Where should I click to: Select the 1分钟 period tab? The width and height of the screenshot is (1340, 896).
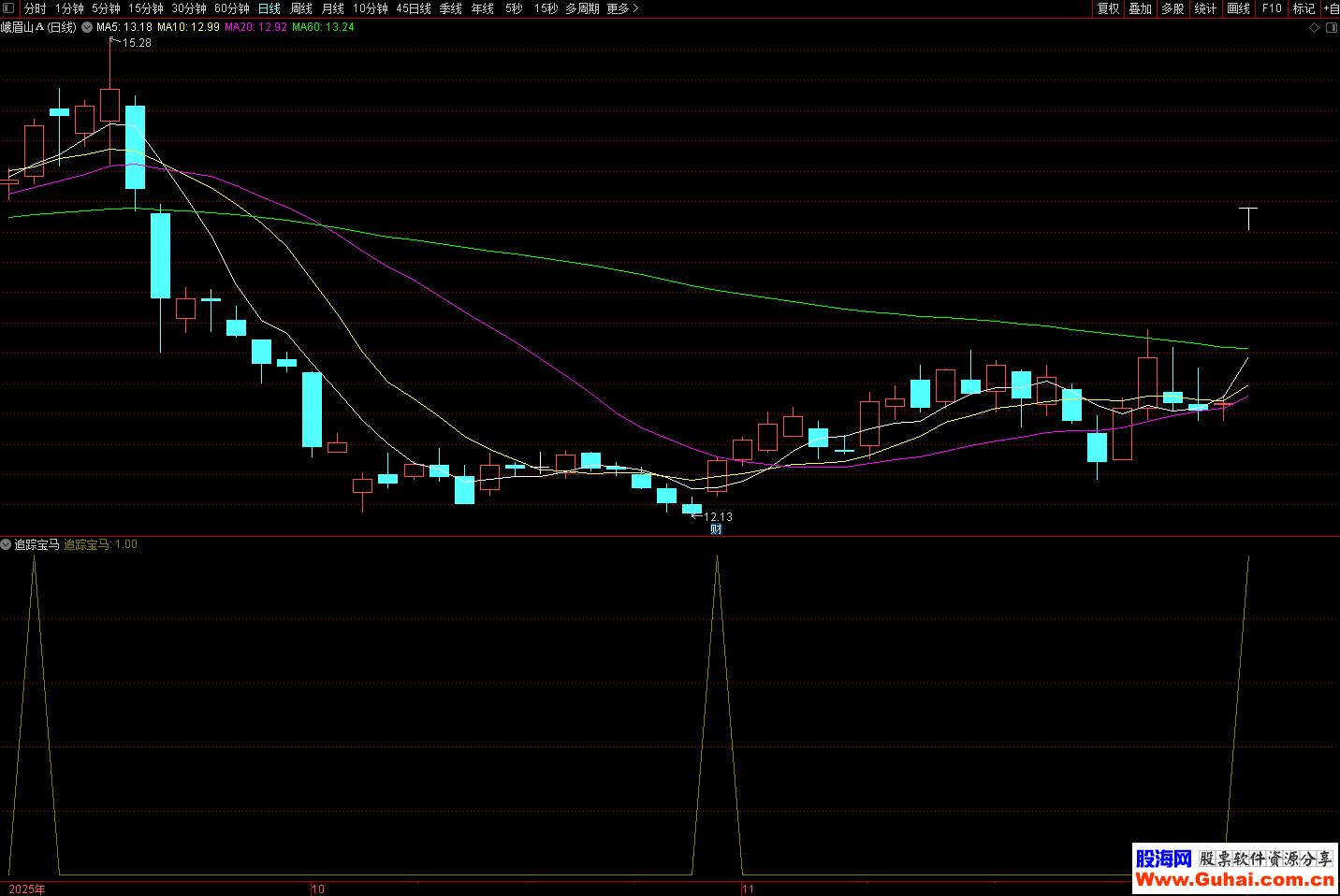[69, 8]
